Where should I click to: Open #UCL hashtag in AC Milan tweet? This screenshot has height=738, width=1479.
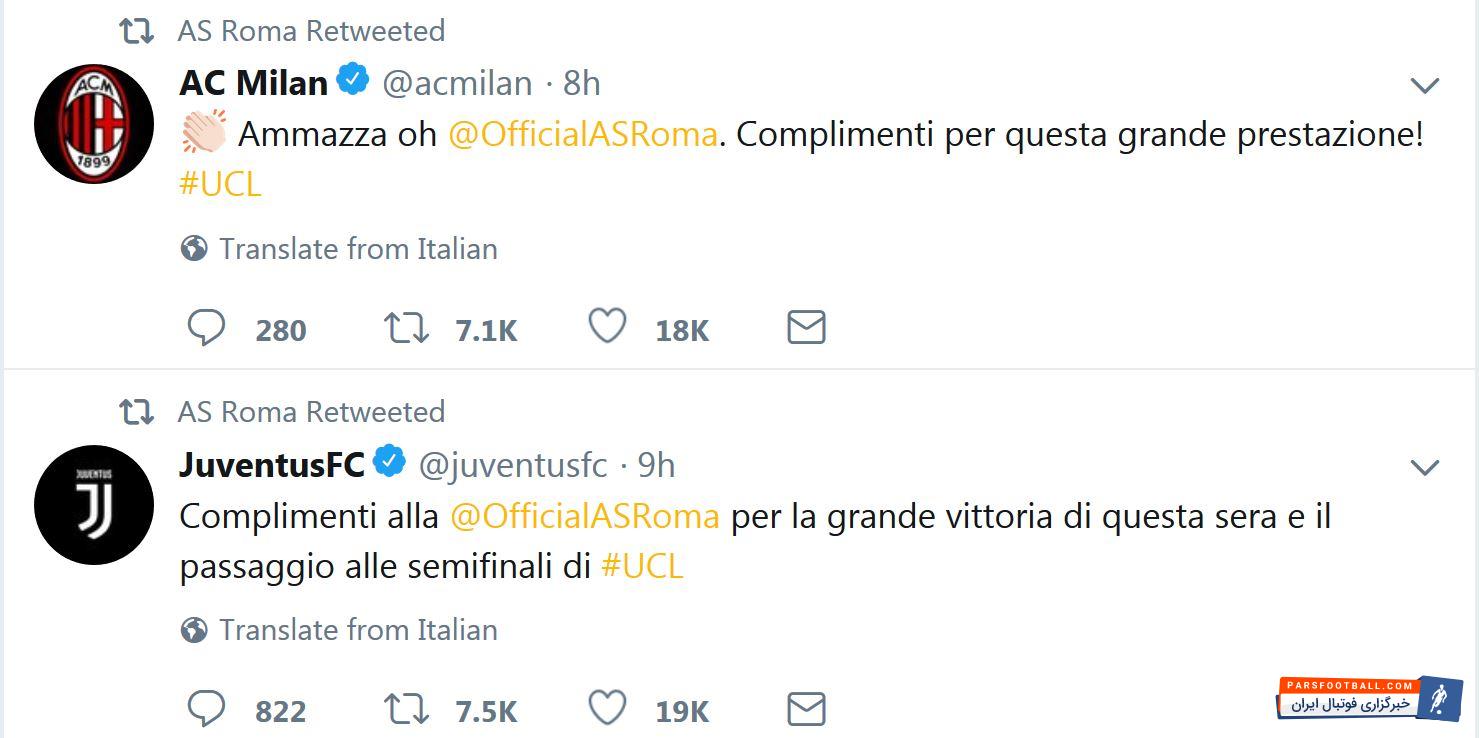221,184
